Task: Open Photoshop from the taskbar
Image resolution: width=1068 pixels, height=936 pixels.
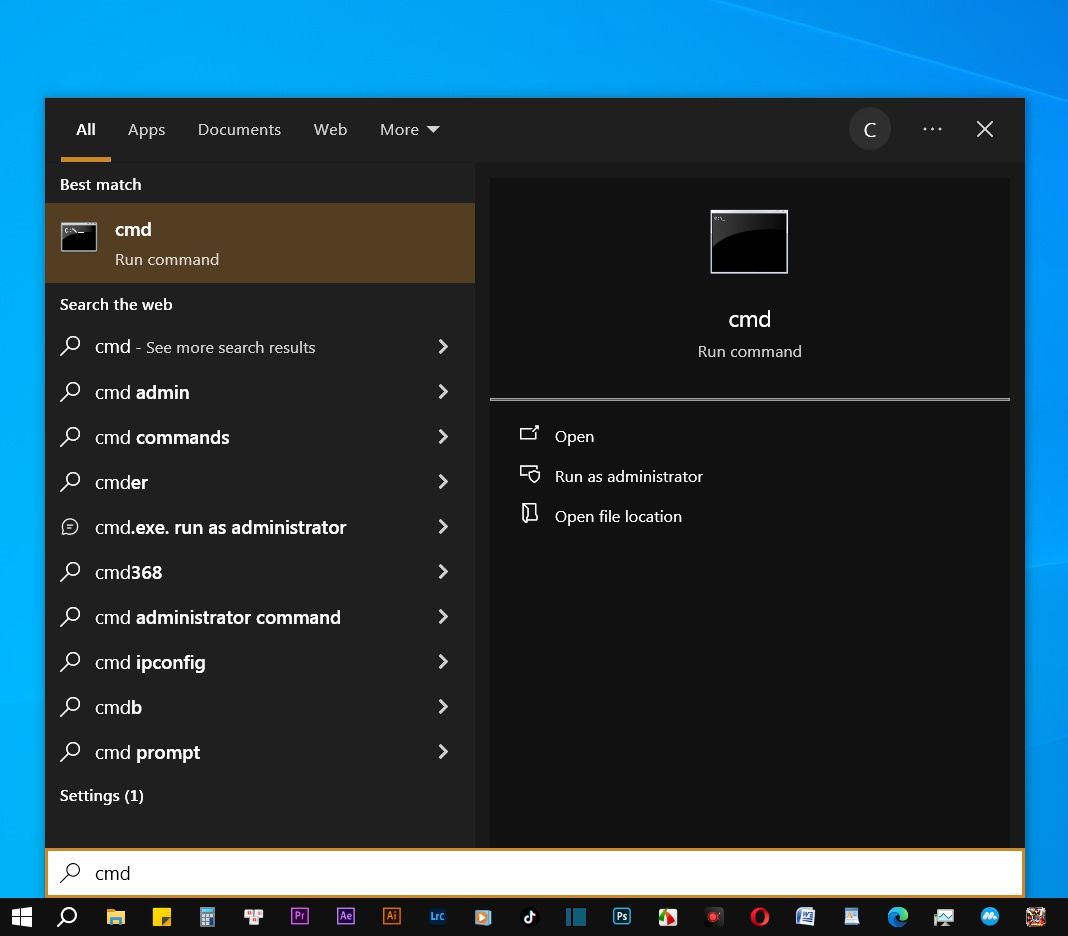Action: click(x=621, y=917)
